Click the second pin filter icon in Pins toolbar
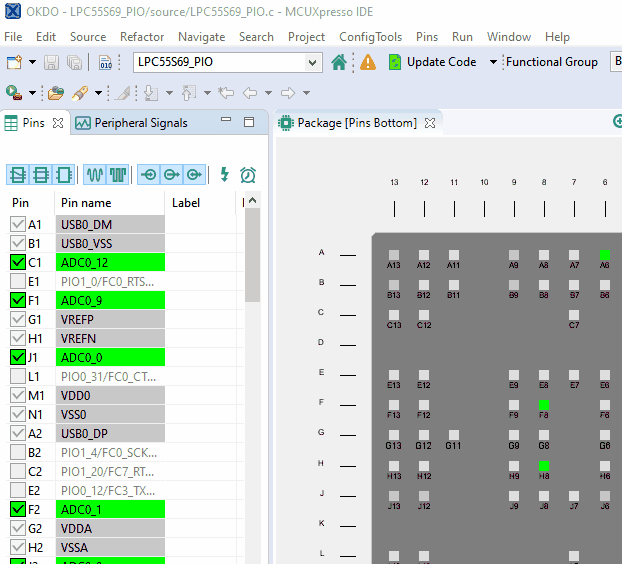The width and height of the screenshot is (622, 564). click(40, 175)
